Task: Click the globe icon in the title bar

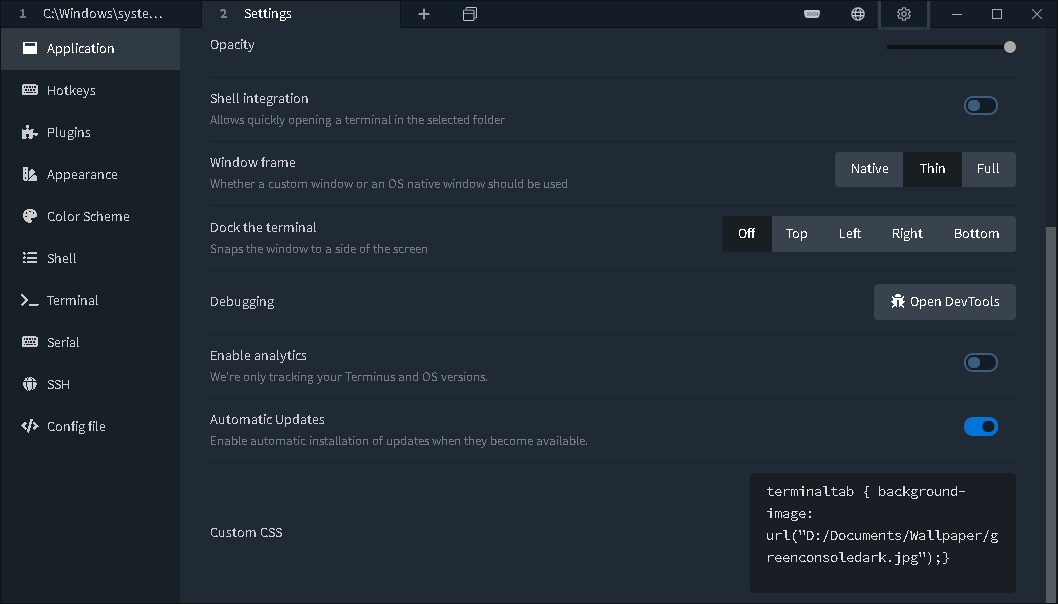Action: [x=858, y=14]
